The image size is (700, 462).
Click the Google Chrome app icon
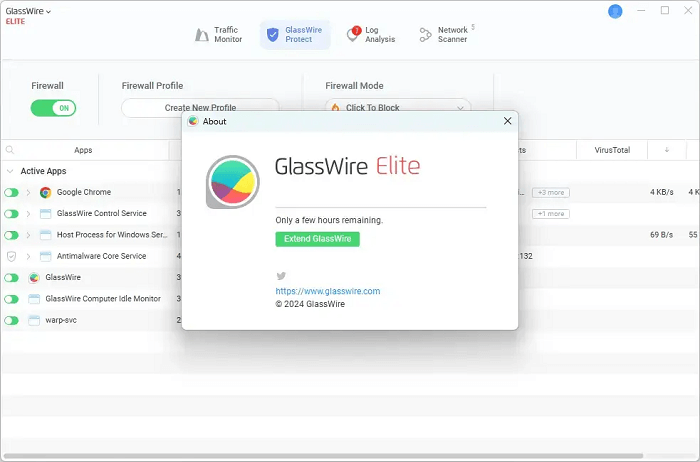tap(45, 192)
